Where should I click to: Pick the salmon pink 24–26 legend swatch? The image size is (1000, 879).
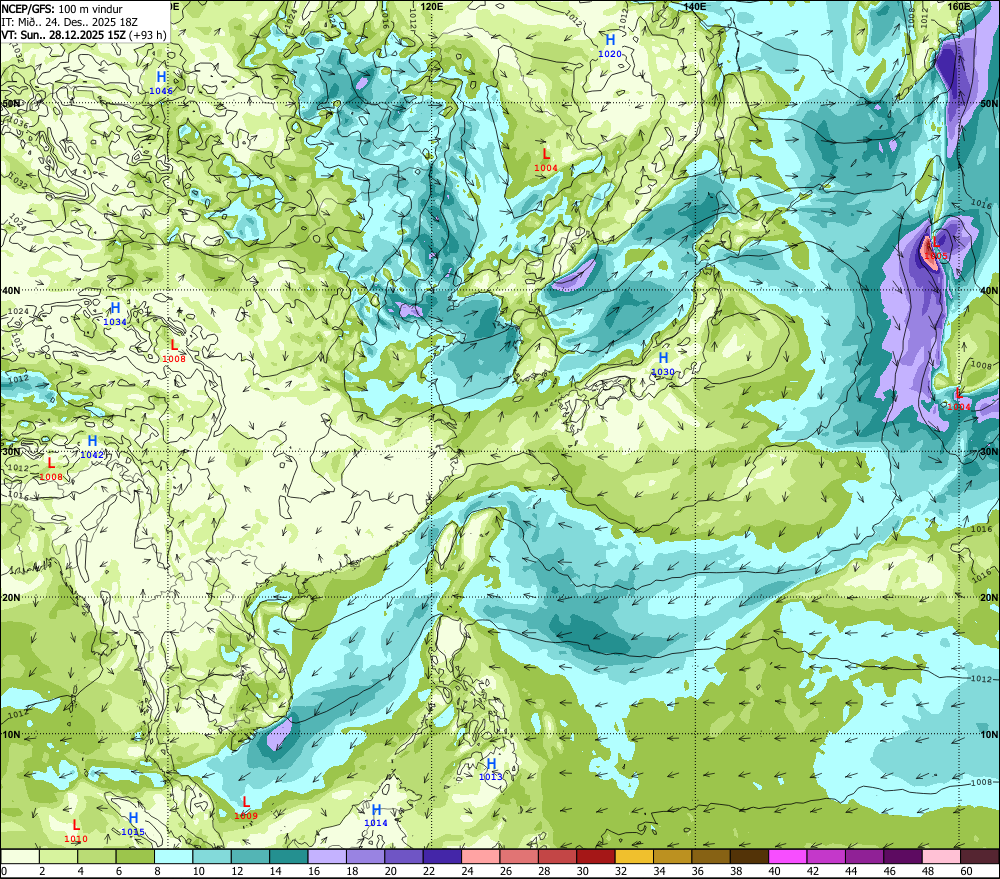[x=481, y=856]
